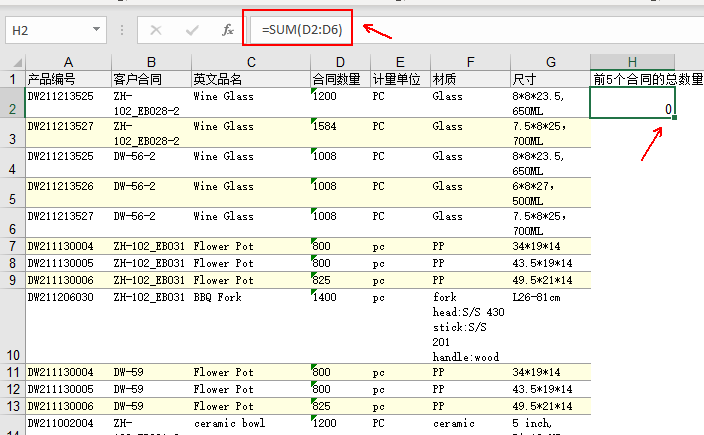The height and width of the screenshot is (435, 704).
Task: Select row 3 header
Action: (x=13, y=133)
